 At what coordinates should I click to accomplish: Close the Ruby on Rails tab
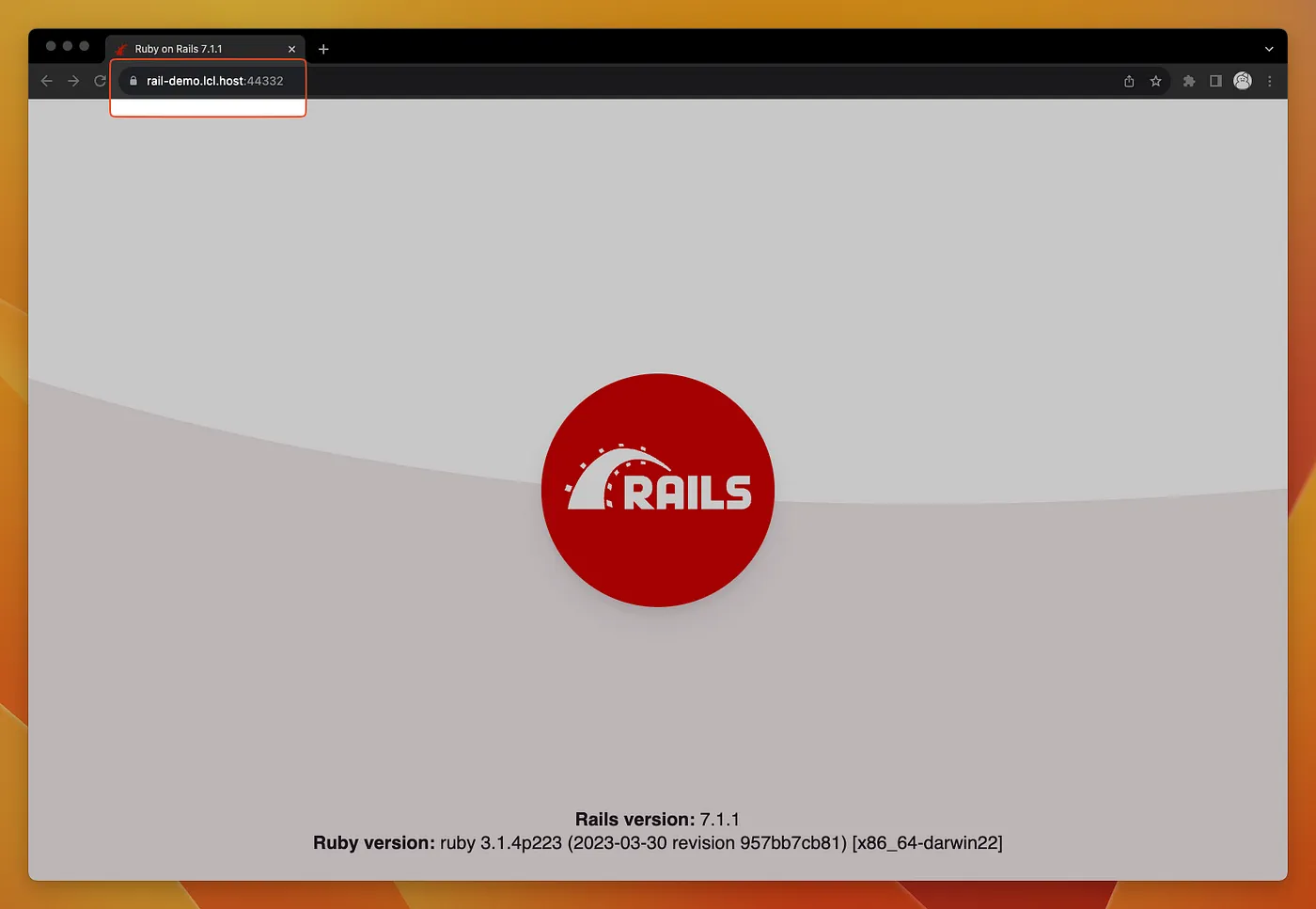(x=291, y=48)
